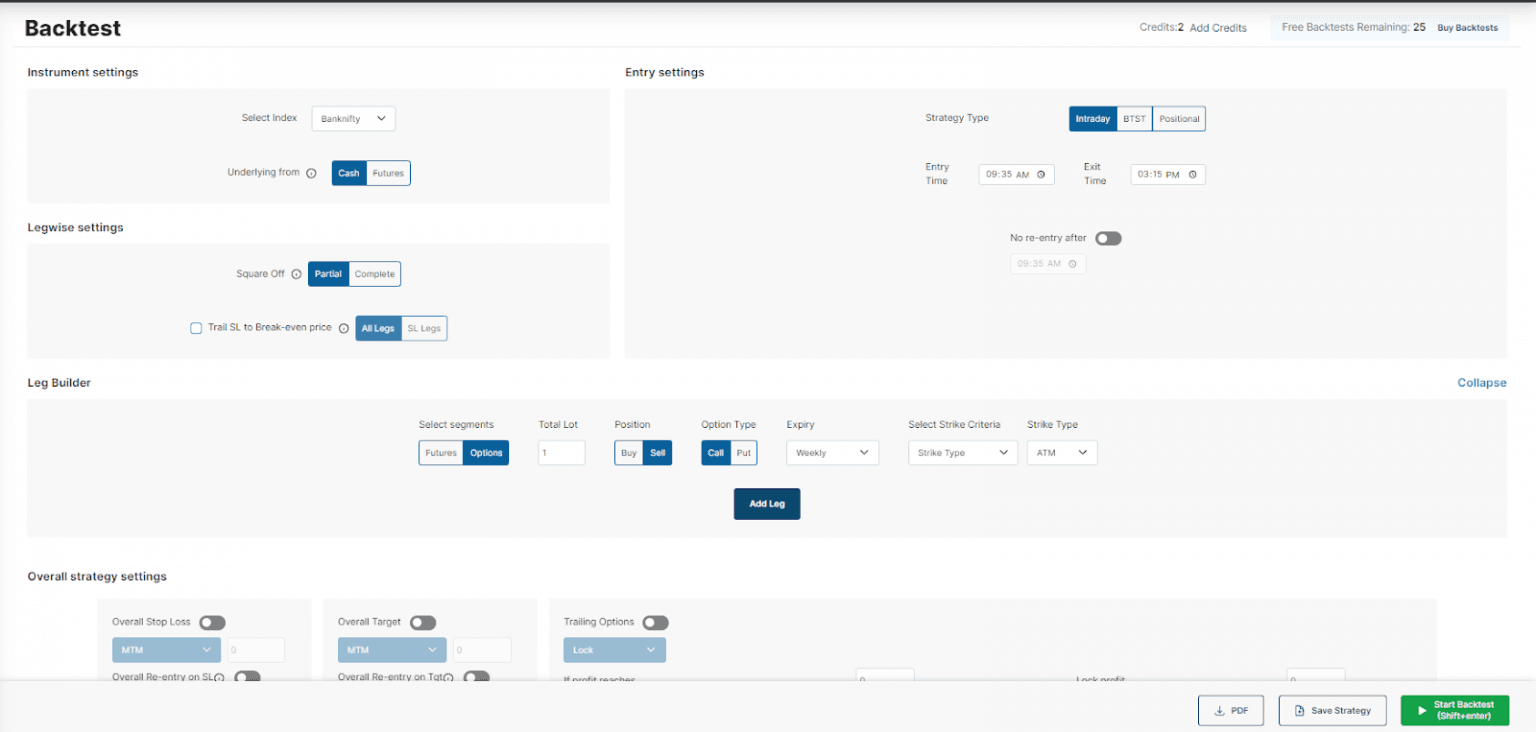
Task: Click clock icon in Entry Time field
Action: 1041,174
